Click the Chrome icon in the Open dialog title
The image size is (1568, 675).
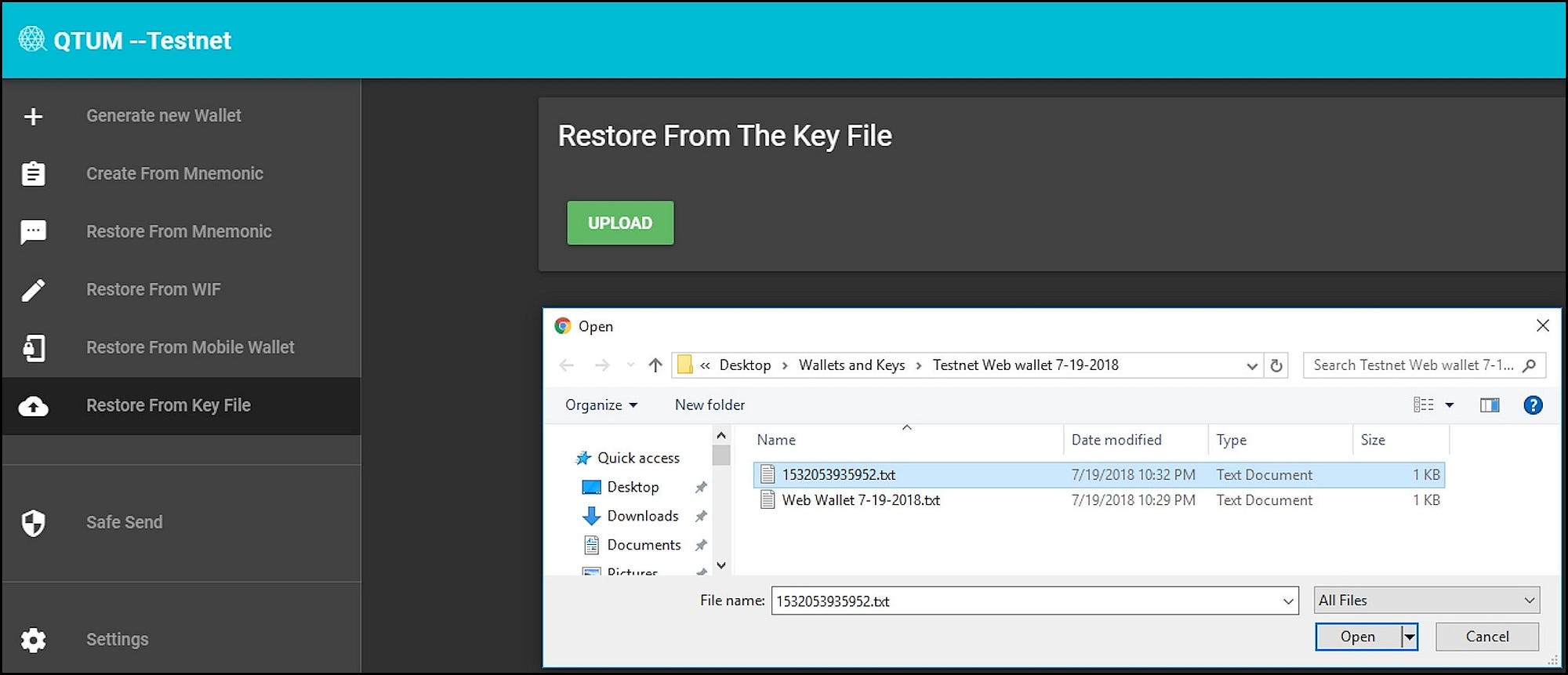pyautogui.click(x=562, y=325)
